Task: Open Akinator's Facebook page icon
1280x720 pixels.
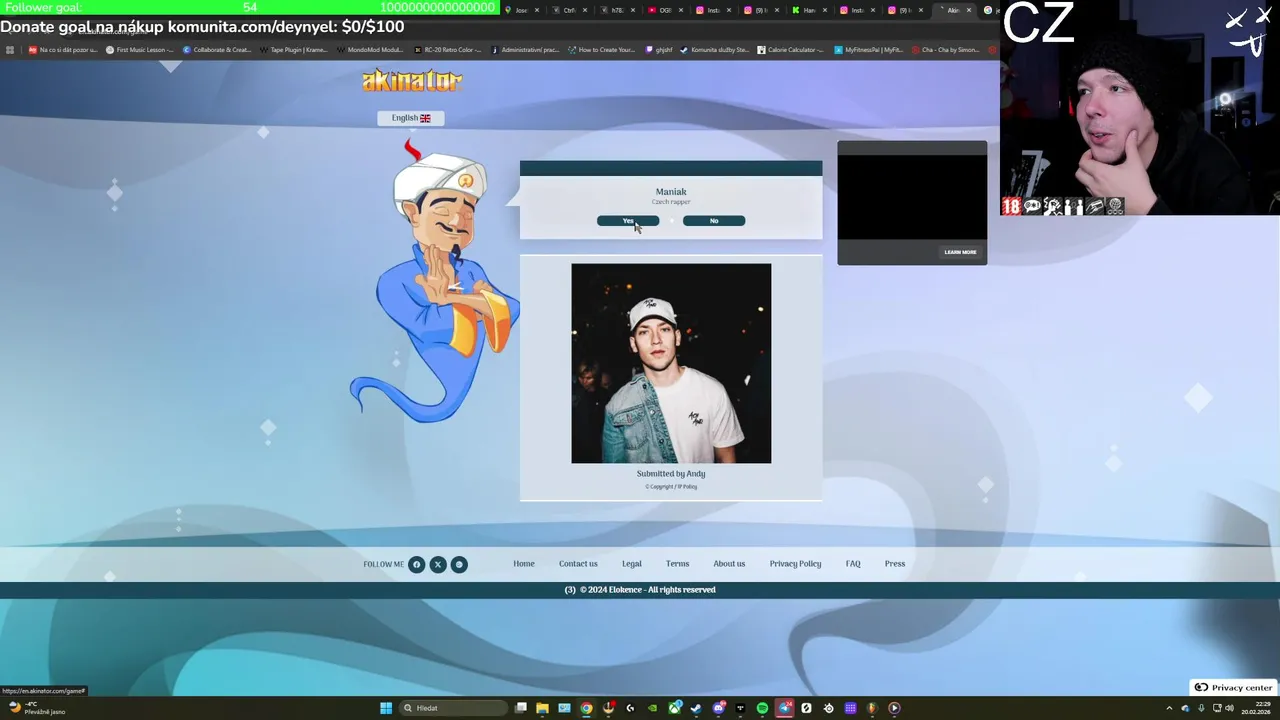Action: (417, 564)
